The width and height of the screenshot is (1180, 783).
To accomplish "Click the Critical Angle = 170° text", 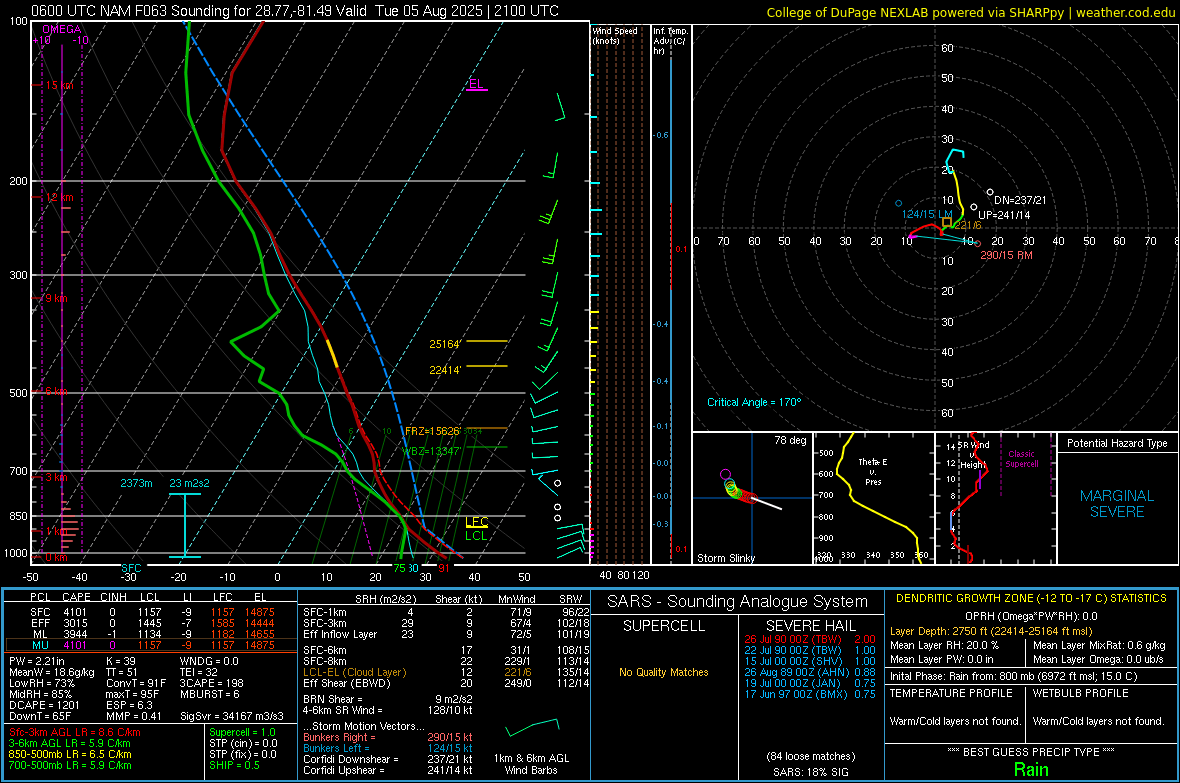I will [x=754, y=402].
